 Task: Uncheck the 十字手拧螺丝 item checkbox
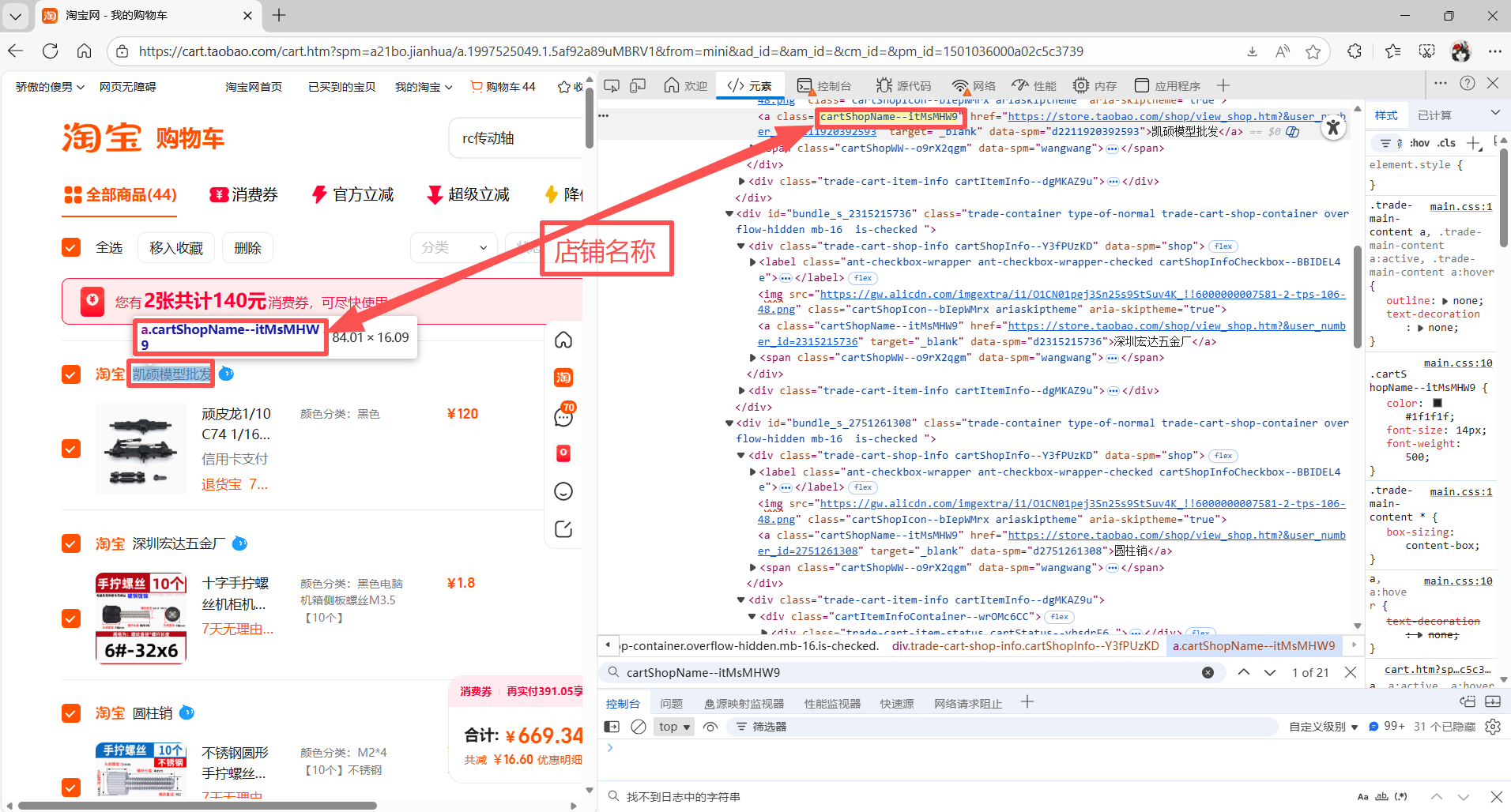click(x=71, y=618)
